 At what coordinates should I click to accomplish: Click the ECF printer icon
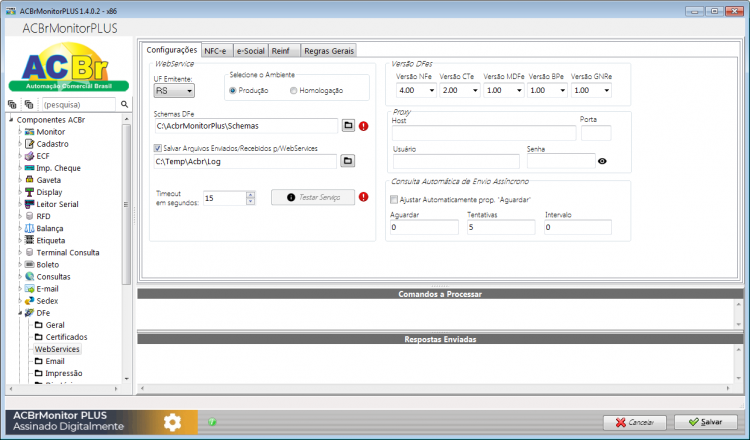coord(30,156)
